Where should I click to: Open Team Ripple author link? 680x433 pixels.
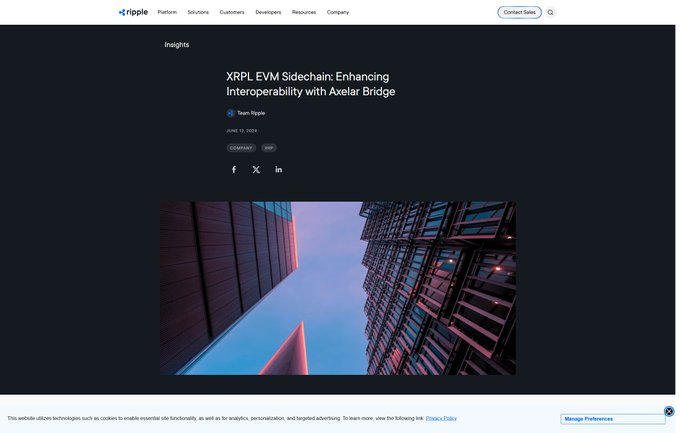251,113
